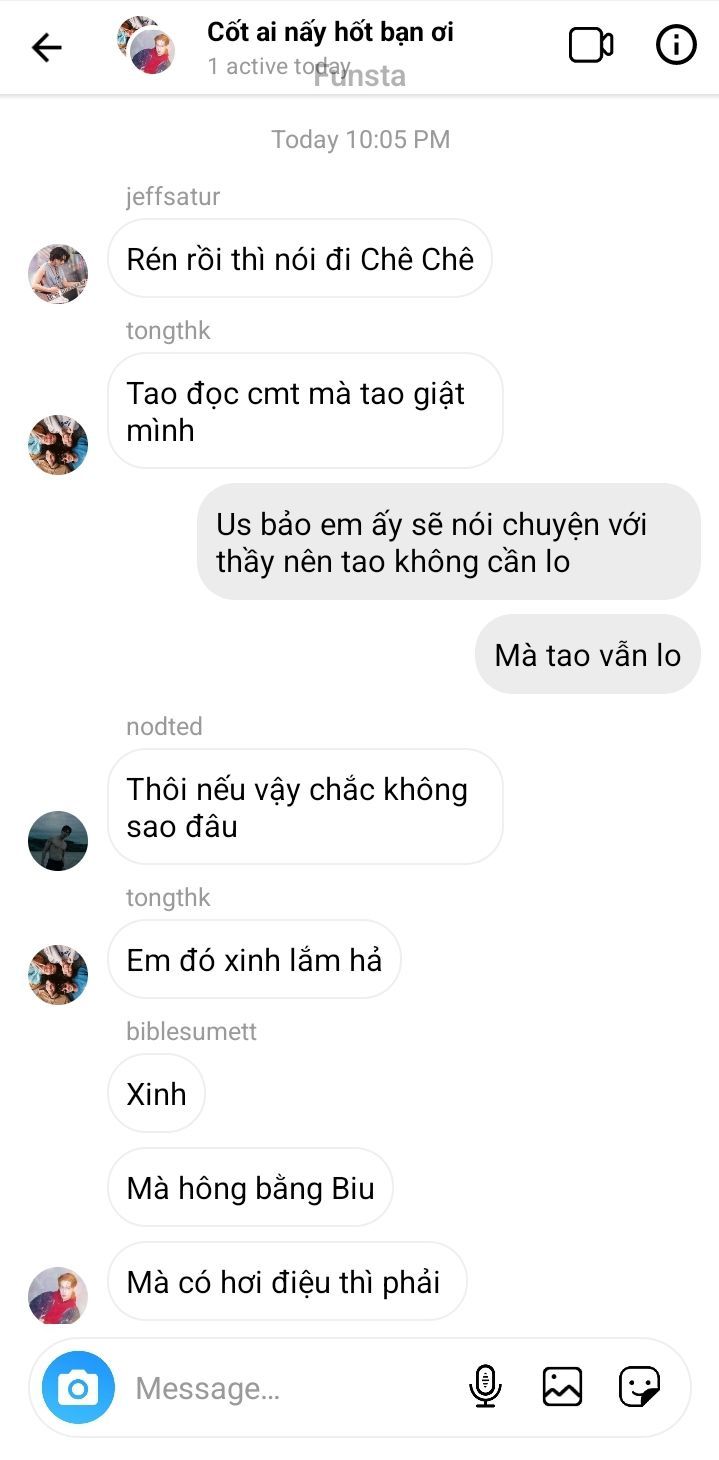Open the photo gallery picker

click(562, 1387)
